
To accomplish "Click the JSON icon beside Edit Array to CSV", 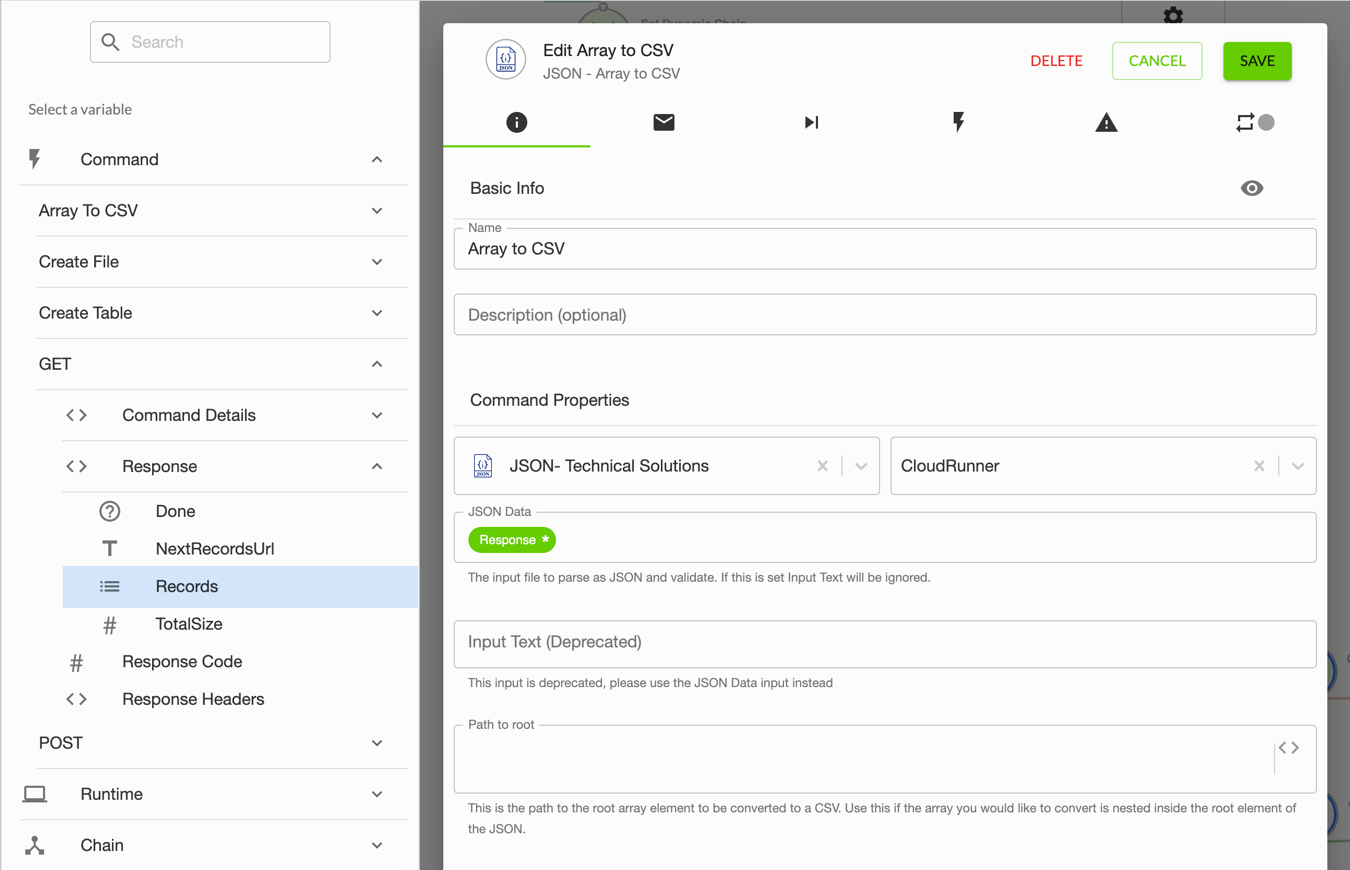I will (506, 60).
